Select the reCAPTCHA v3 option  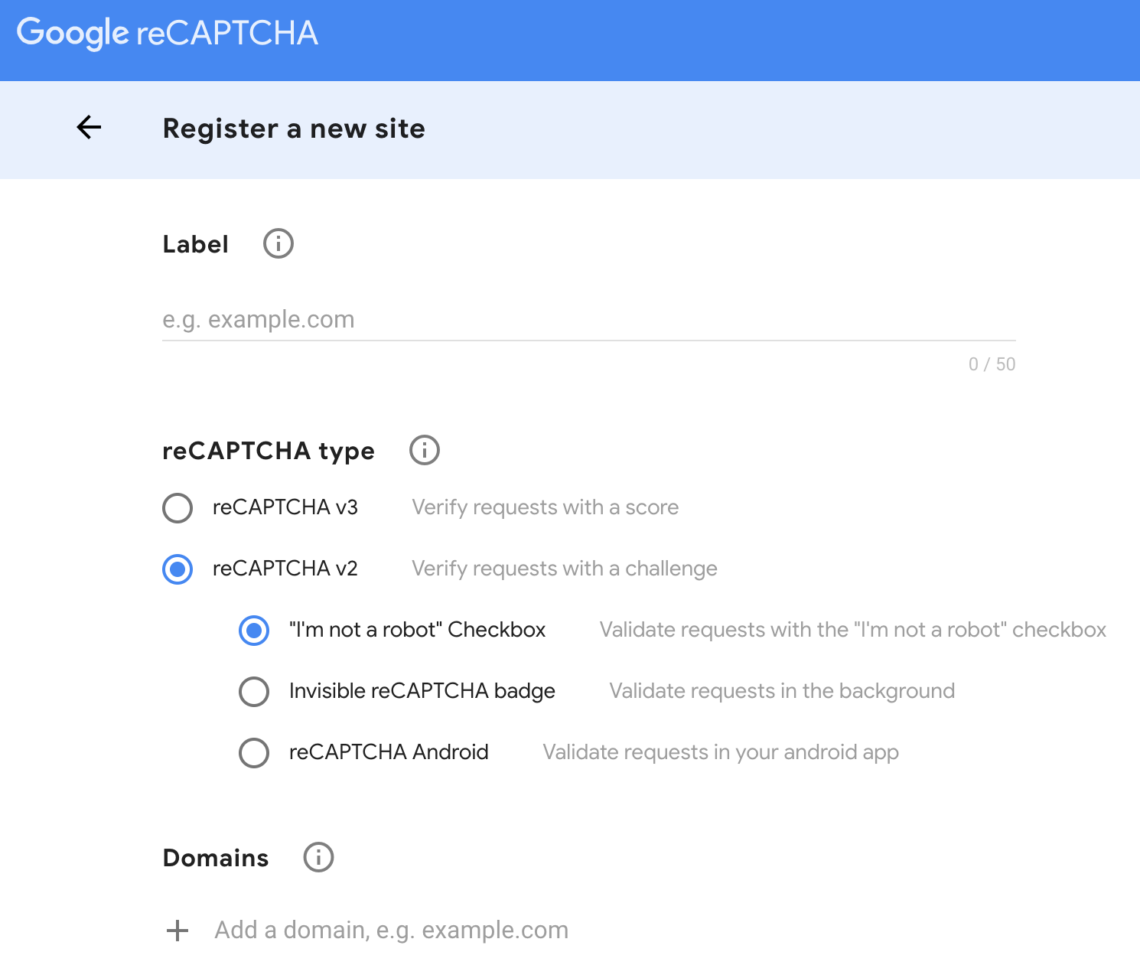point(177,508)
